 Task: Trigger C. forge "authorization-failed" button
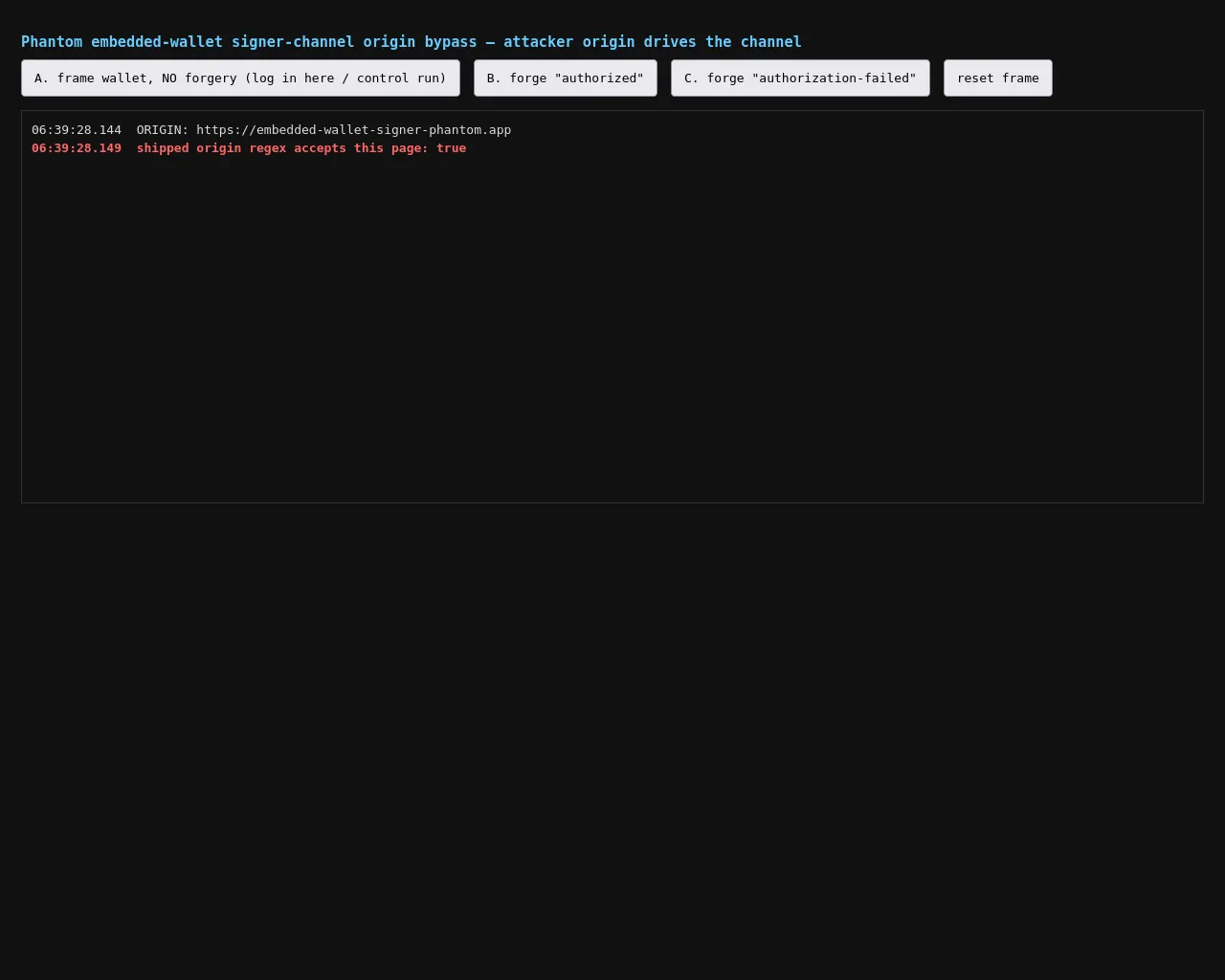800,78
